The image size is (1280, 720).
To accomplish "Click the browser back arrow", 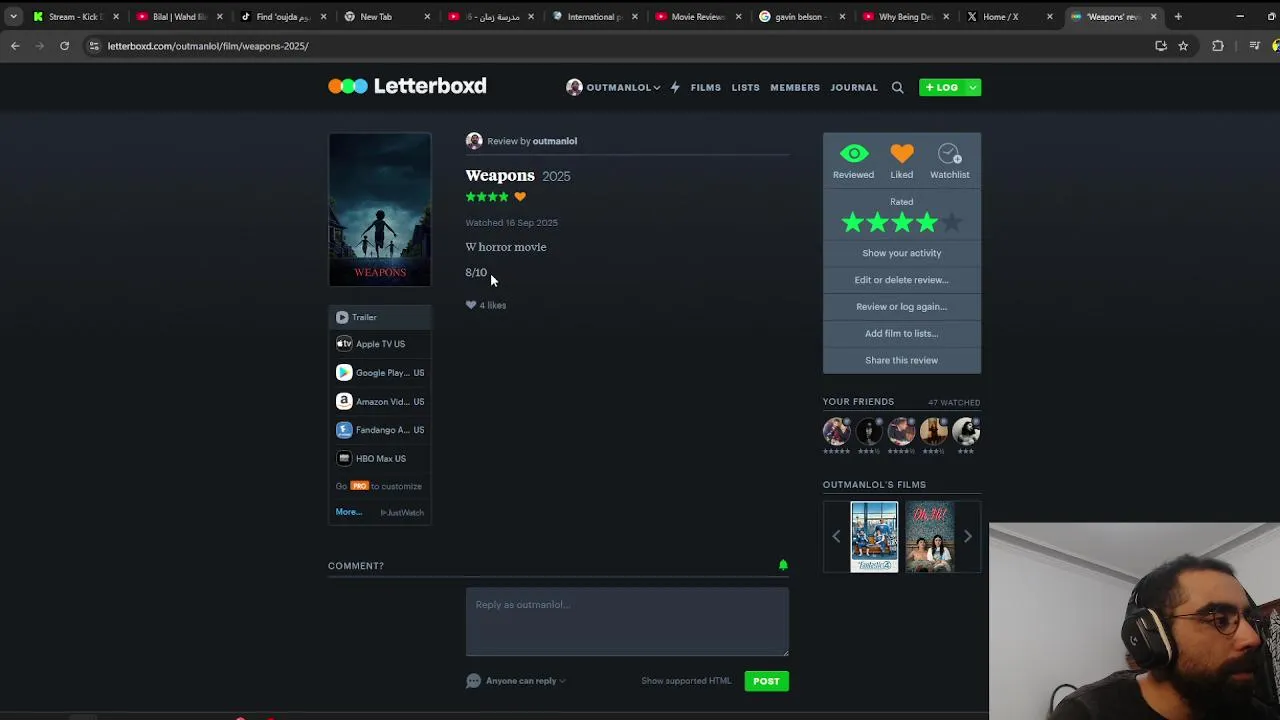I will click(15, 46).
